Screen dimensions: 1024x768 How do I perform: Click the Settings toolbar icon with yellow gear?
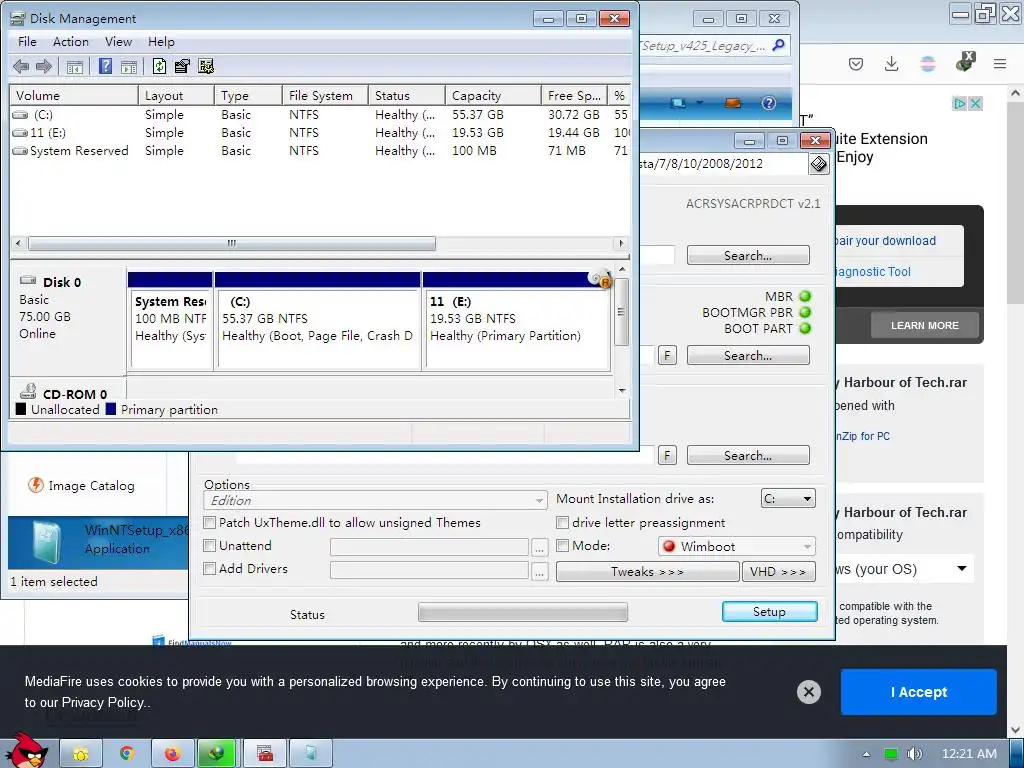206,66
